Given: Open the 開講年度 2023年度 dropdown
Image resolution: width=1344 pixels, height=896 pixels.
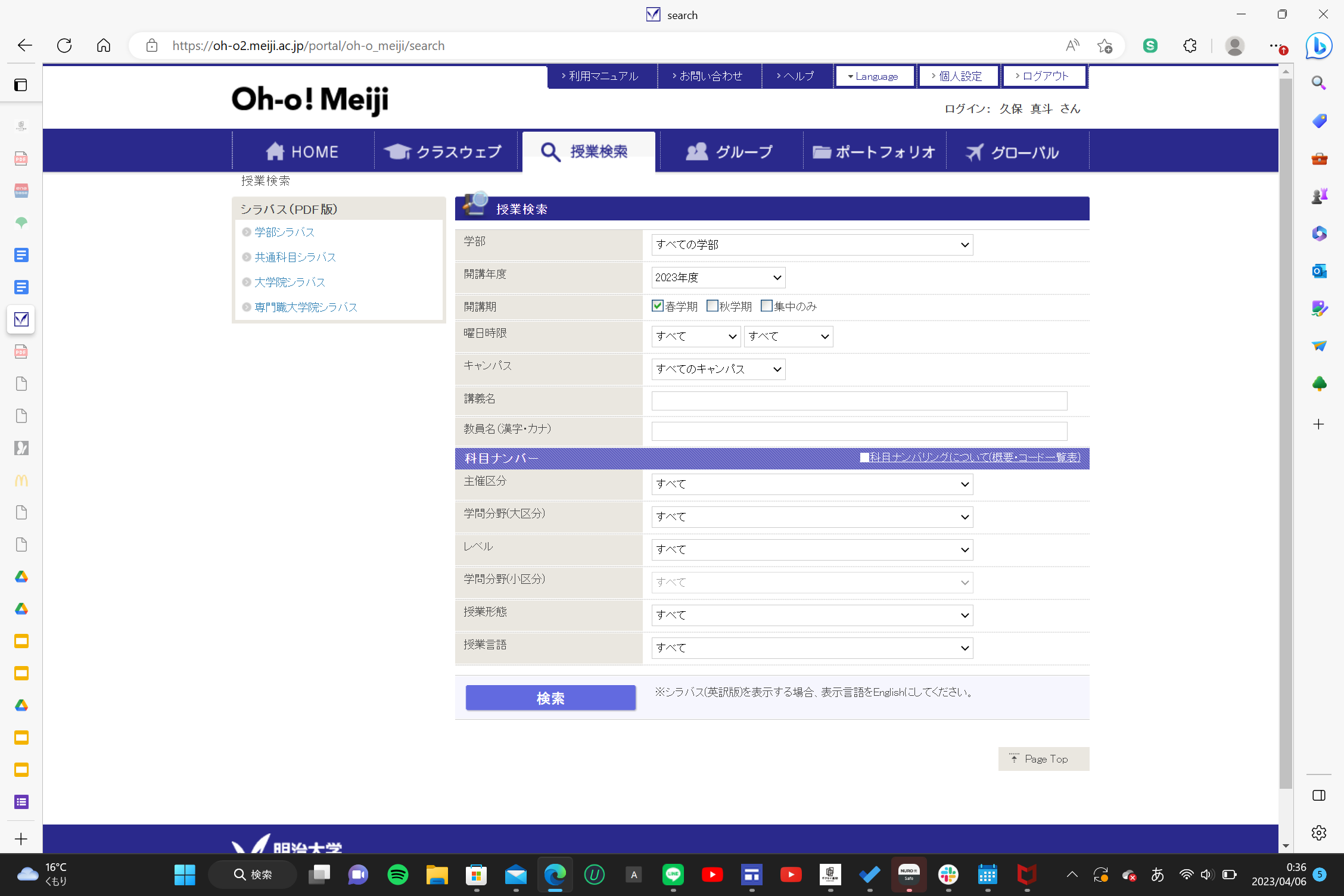Looking at the screenshot, I should pyautogui.click(x=718, y=278).
